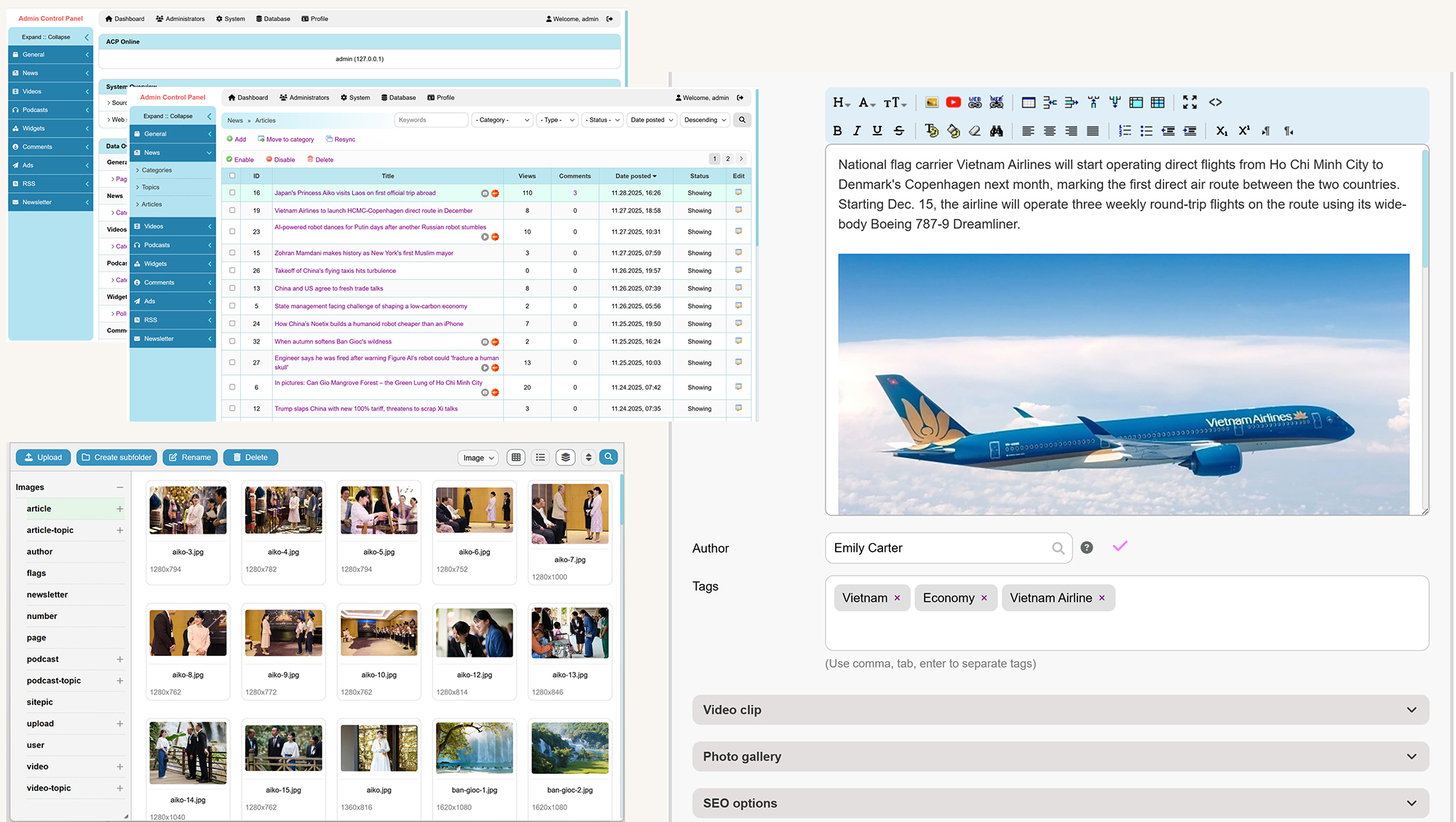Toggle fullscreen mode in the editor
Screen dimensions: 1456x822
[x=1190, y=103]
